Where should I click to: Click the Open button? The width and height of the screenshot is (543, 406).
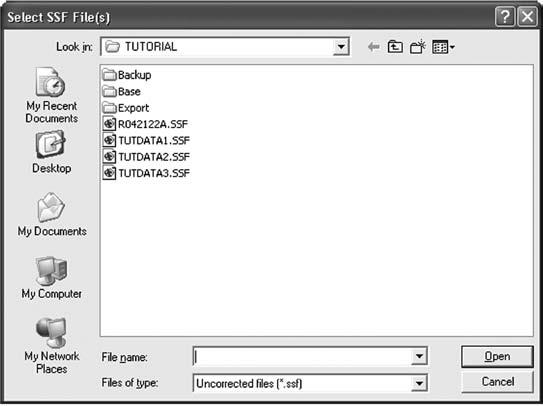[497, 356]
